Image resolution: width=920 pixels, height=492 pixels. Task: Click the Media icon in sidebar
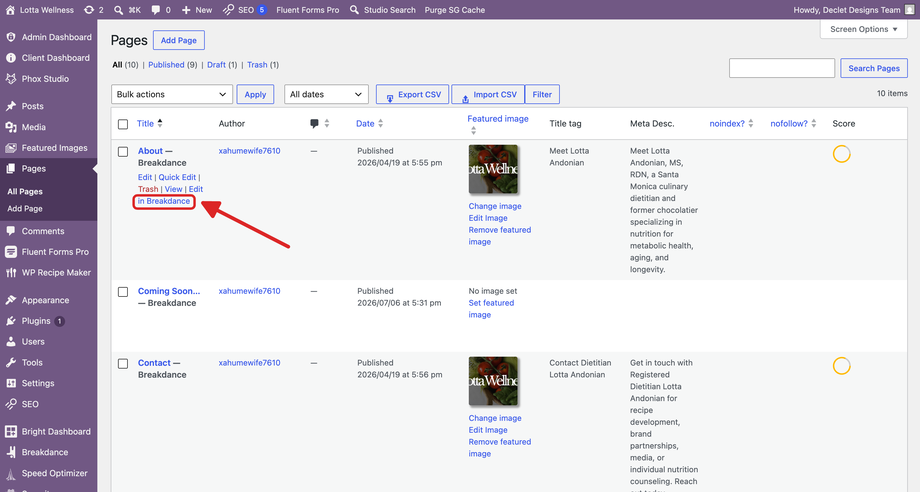pos(11,127)
